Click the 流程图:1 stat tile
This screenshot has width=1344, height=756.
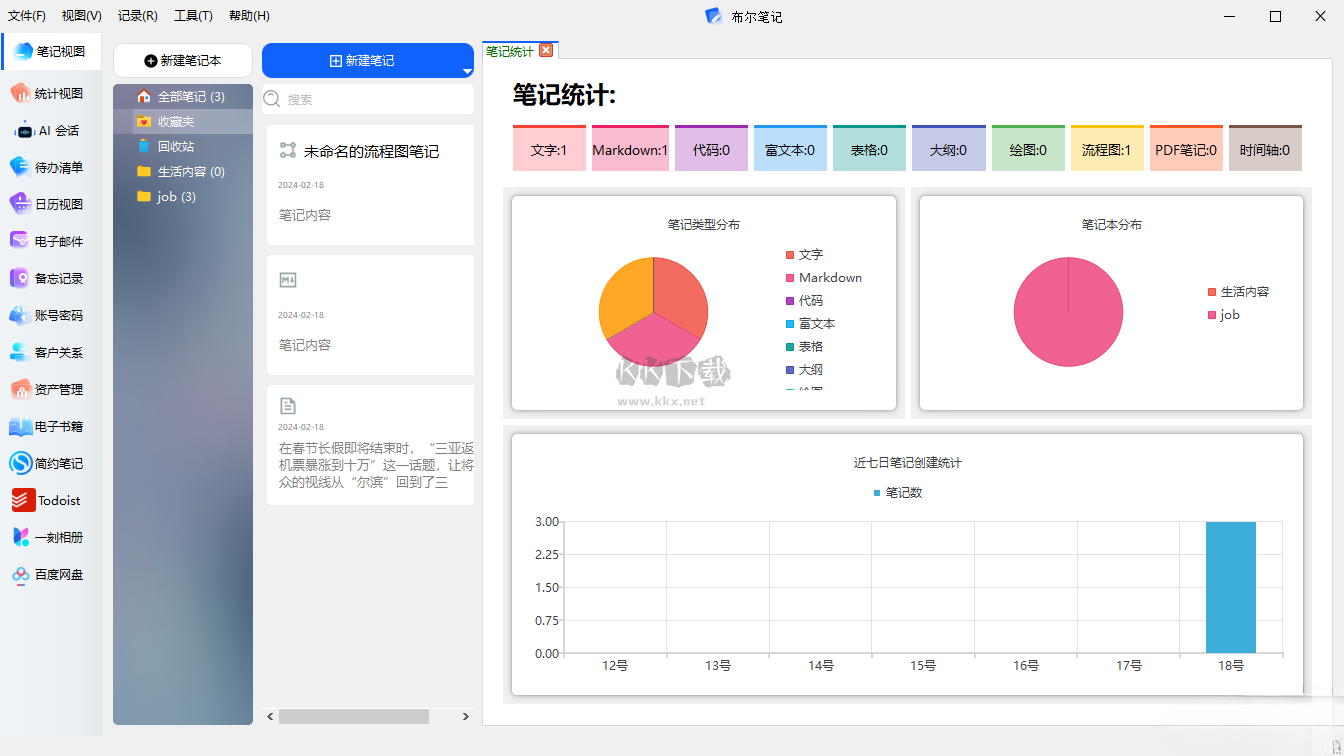1106,150
